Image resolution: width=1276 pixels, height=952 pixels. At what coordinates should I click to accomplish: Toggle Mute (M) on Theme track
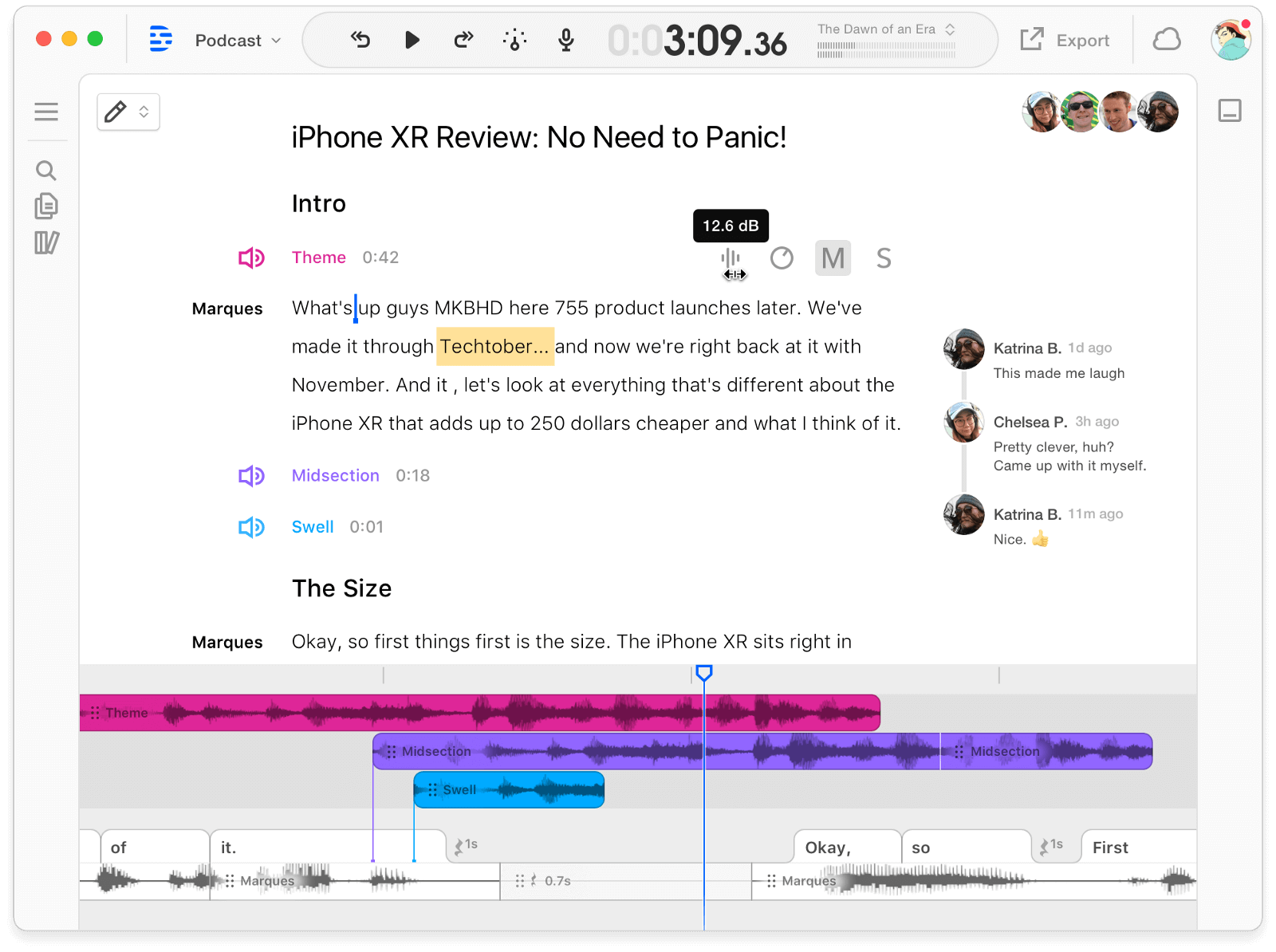pos(833,258)
